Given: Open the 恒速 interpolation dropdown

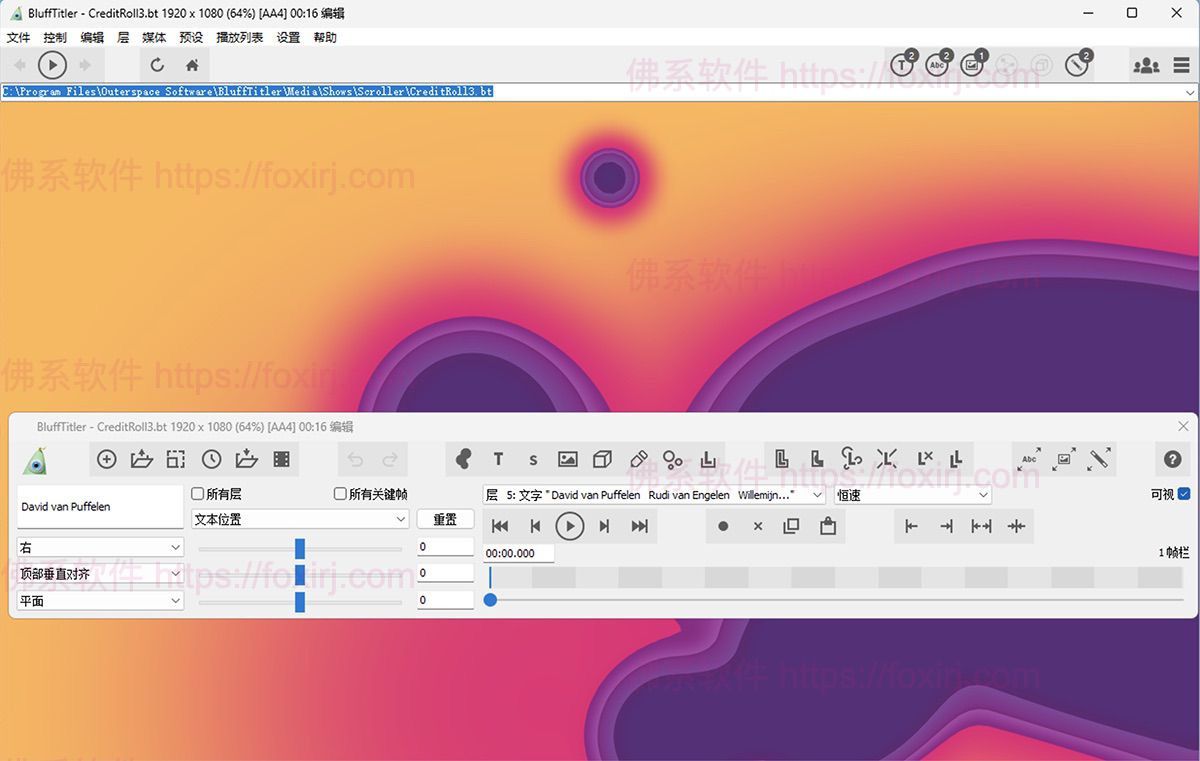Looking at the screenshot, I should (912, 494).
